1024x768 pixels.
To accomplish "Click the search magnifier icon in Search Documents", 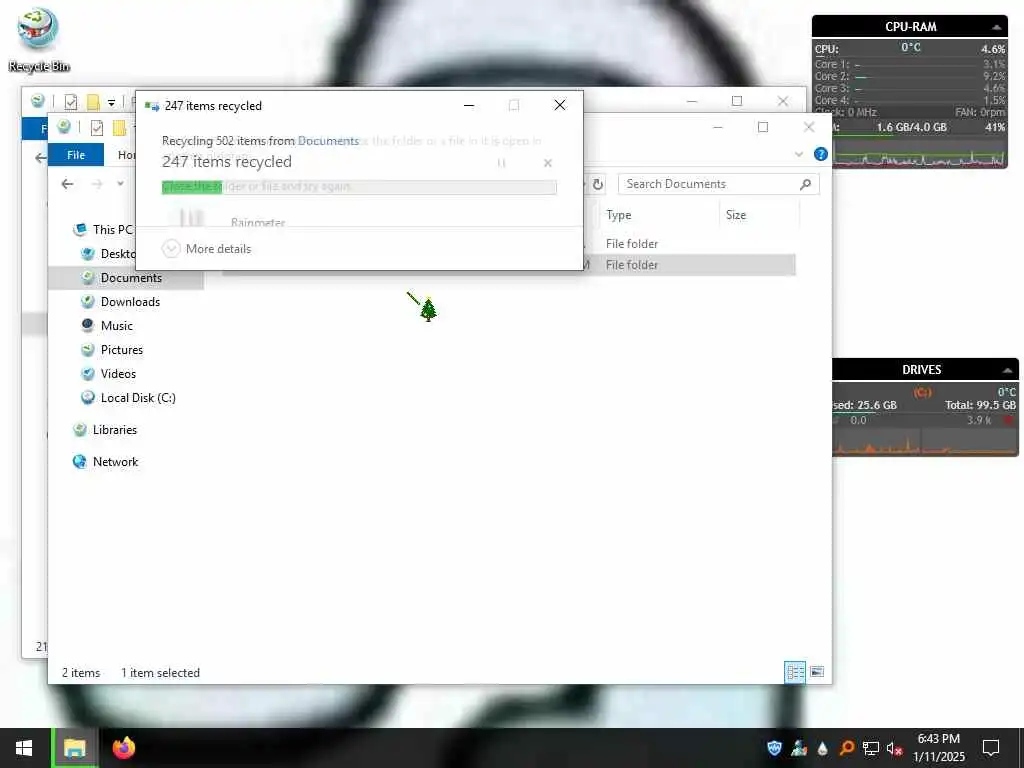I will [806, 184].
